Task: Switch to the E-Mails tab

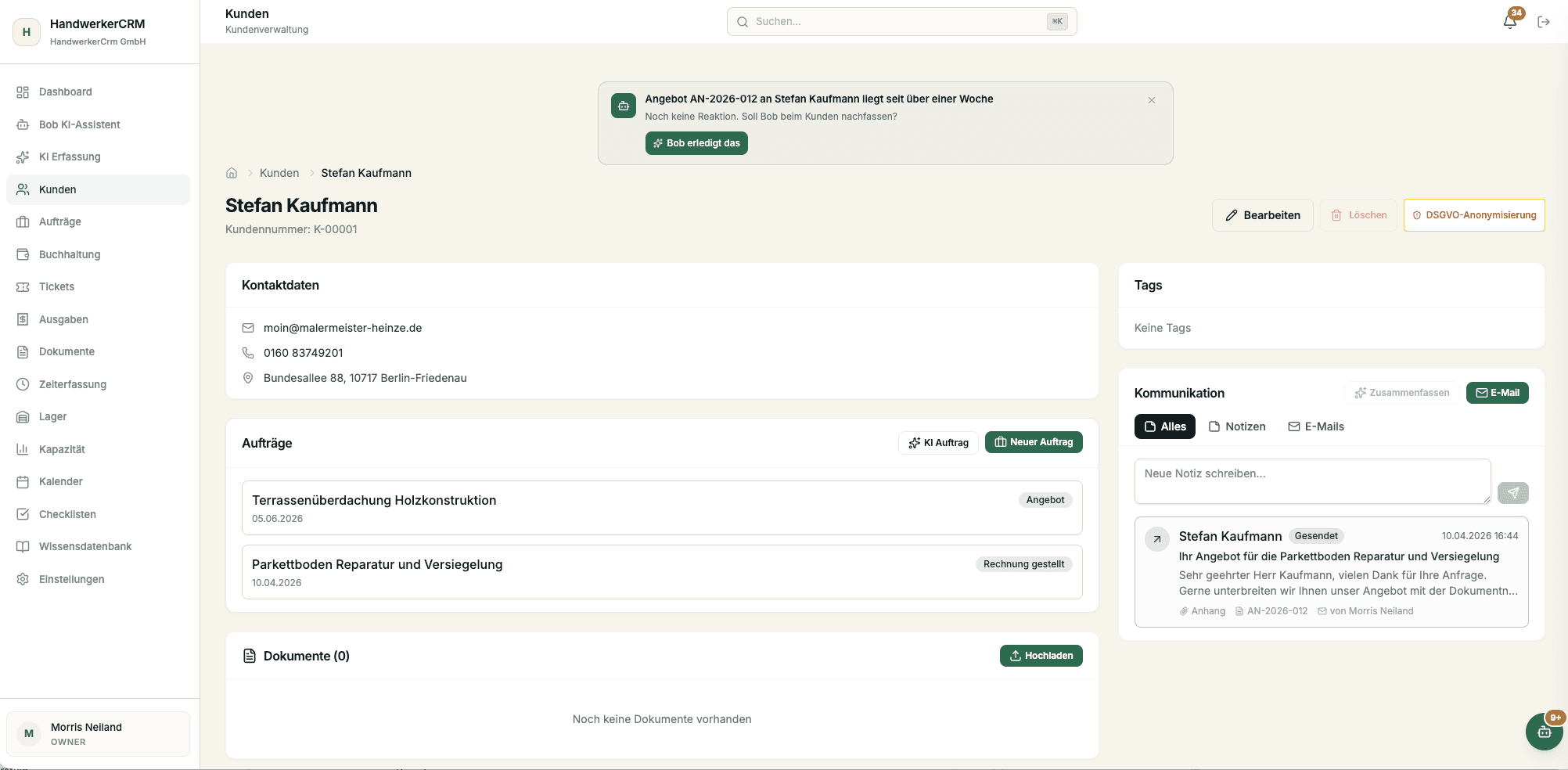Action: click(x=1316, y=426)
